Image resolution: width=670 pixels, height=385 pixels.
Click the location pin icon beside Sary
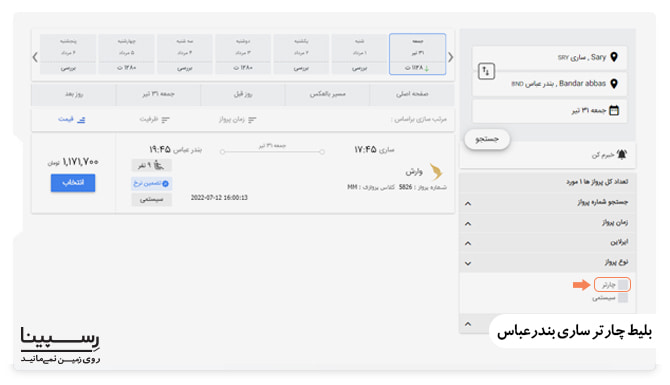click(614, 57)
